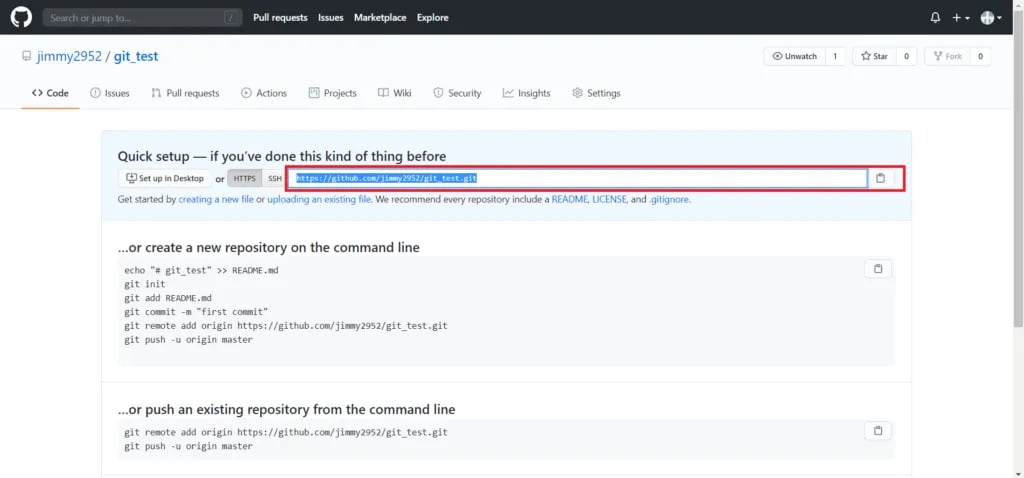The image size is (1024, 478).
Task: Switch to the repository Pull requests tab
Action: tap(185, 93)
